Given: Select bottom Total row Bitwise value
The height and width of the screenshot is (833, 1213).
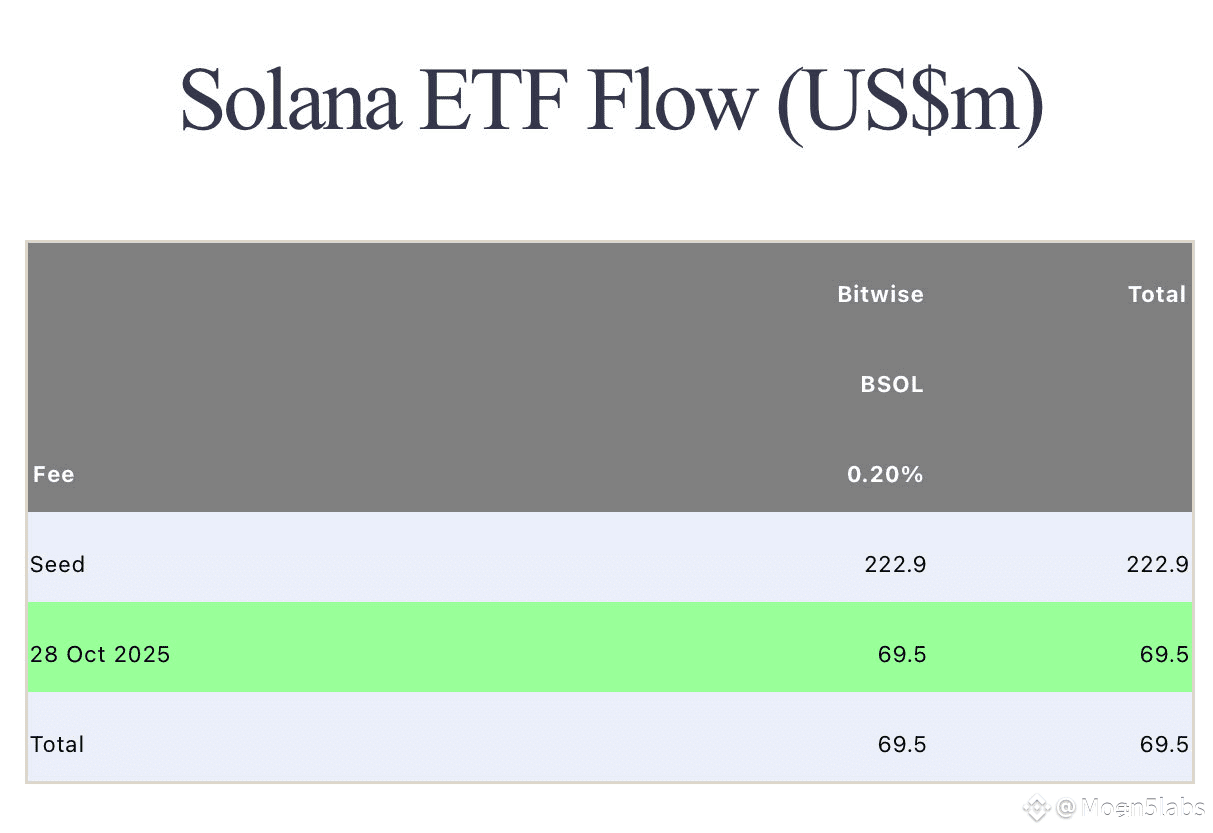Looking at the screenshot, I should [x=902, y=744].
